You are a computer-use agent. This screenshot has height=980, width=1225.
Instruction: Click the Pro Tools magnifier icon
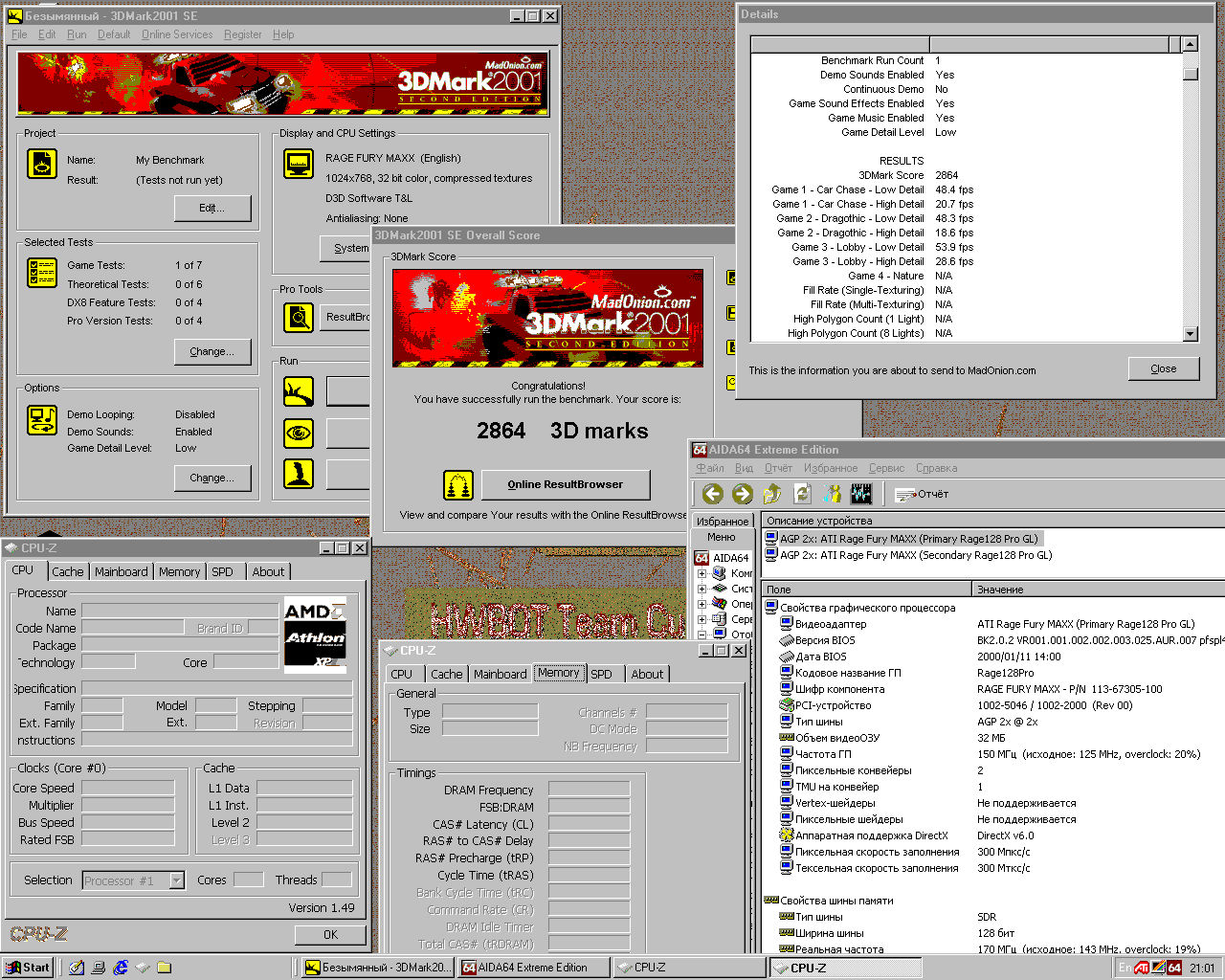(299, 317)
